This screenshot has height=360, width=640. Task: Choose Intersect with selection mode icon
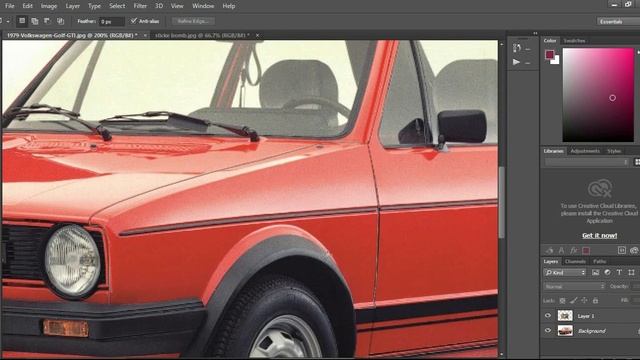click(60, 21)
